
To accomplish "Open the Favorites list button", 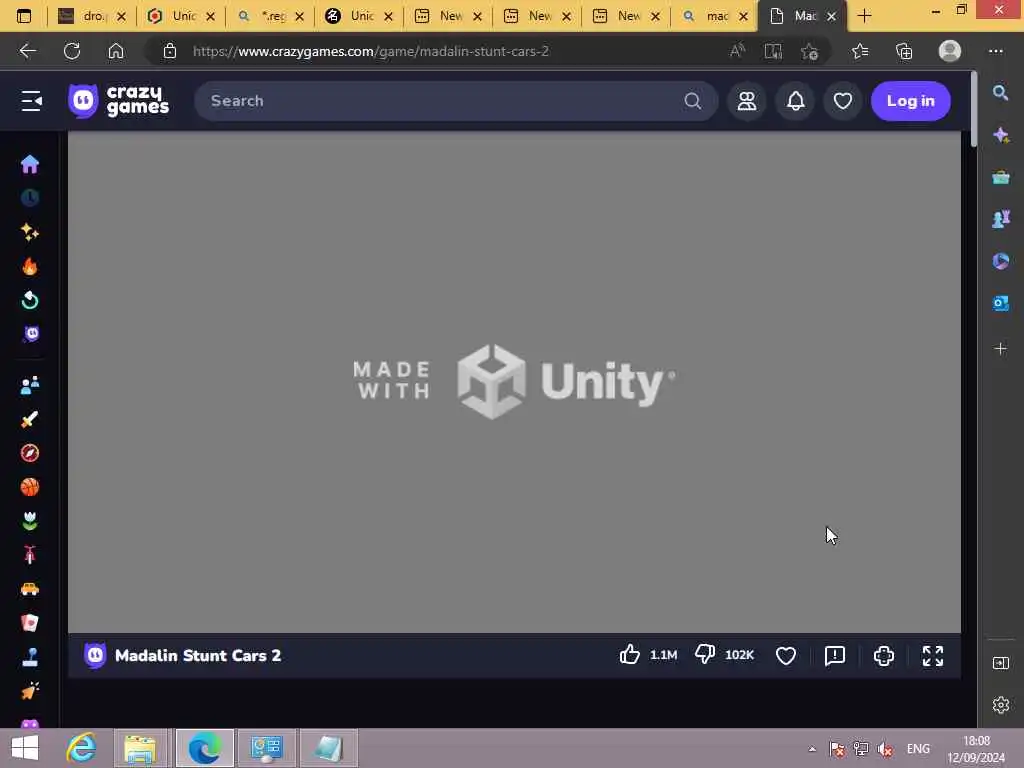I will (860, 51).
